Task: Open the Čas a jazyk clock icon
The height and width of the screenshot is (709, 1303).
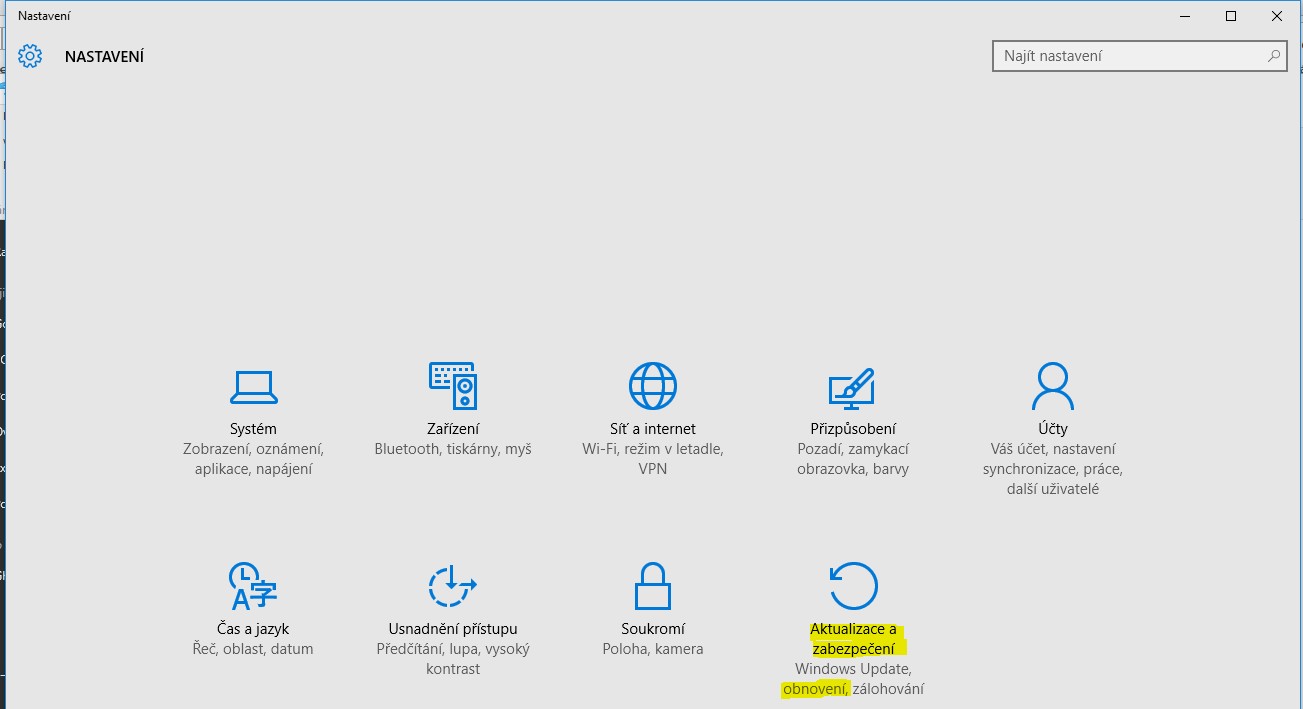Action: pyautogui.click(x=253, y=586)
